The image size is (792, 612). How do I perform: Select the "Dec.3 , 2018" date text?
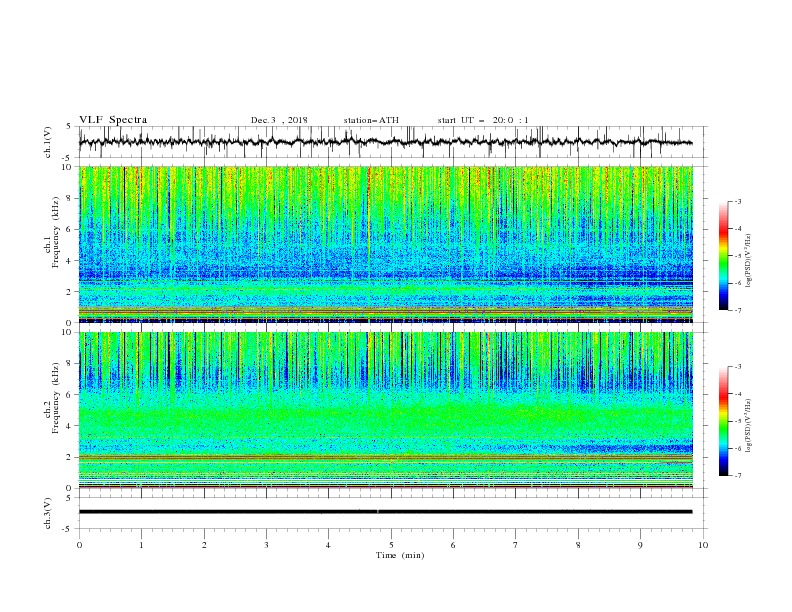click(x=279, y=120)
